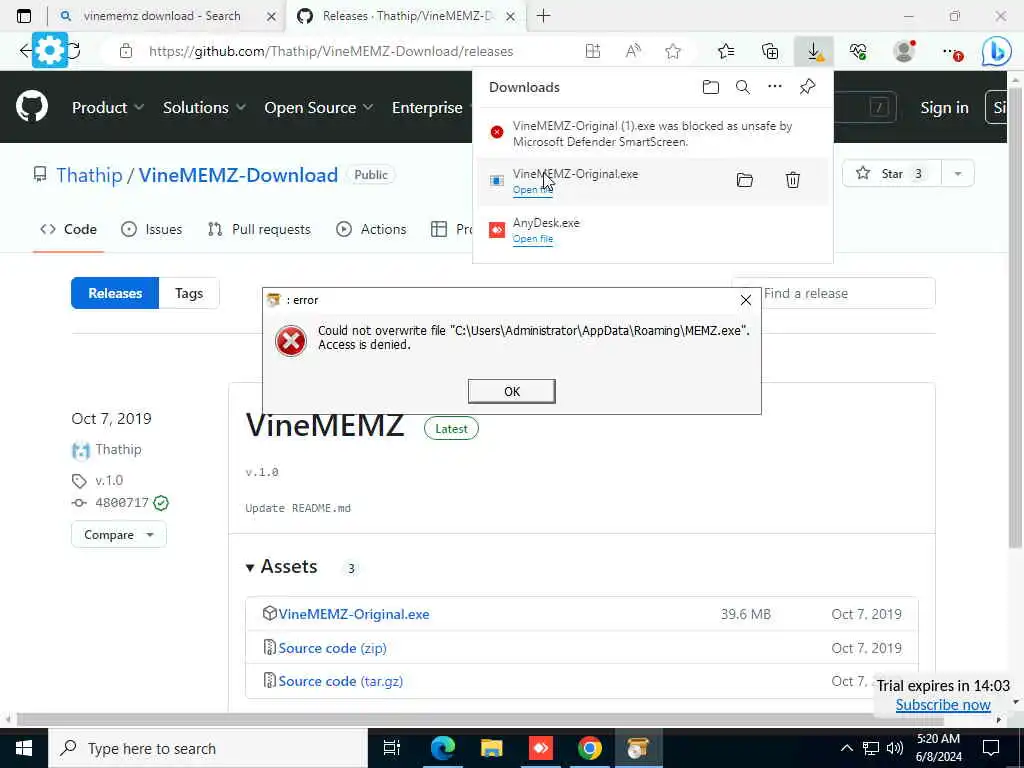Open the split screen icon in address bar

click(592, 52)
